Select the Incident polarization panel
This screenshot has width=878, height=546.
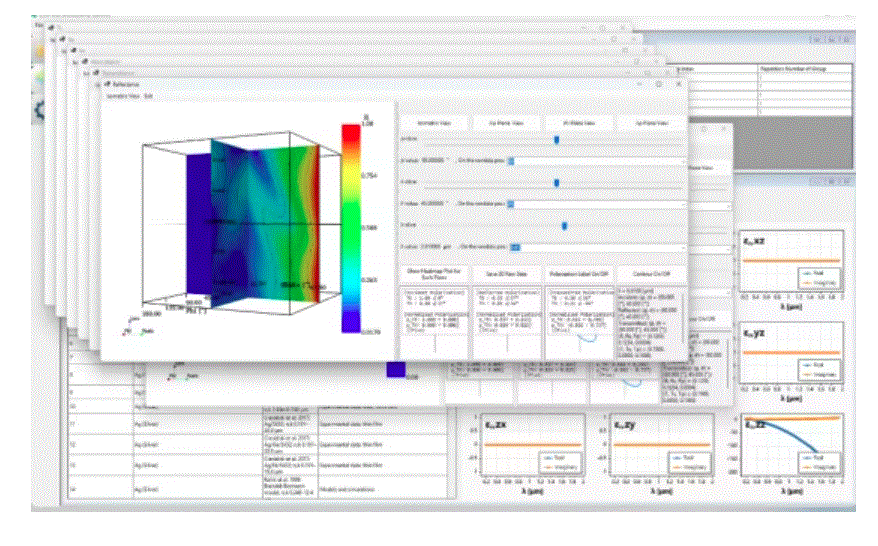tap(435, 323)
